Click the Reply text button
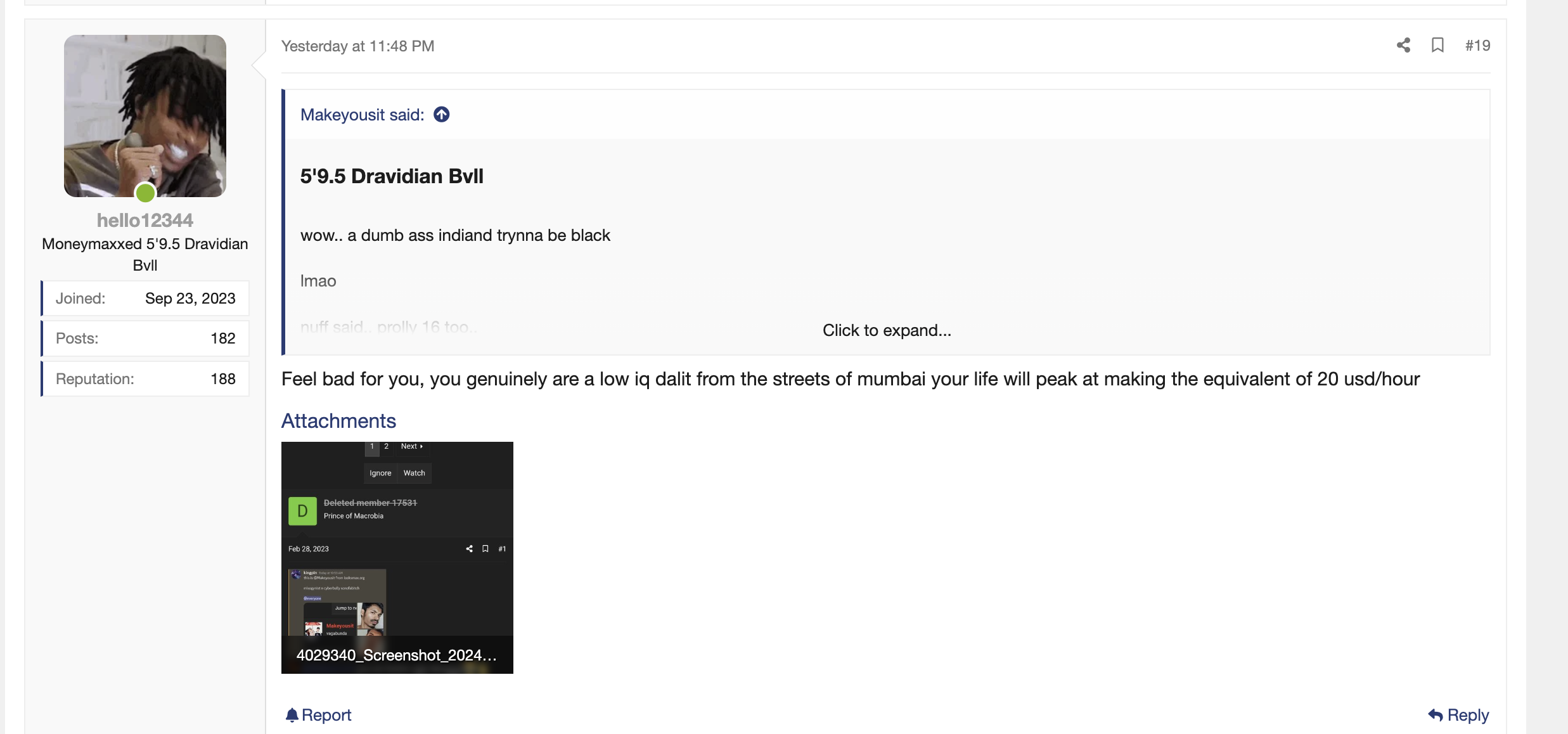This screenshot has width=1568, height=734. pos(1468,715)
